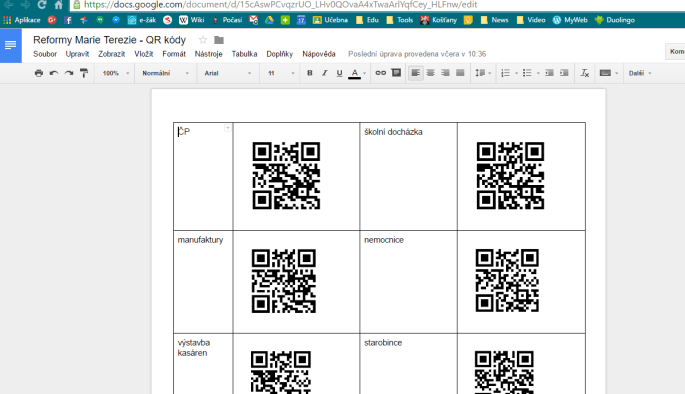
Task: Justify text alignment
Action: tap(460, 73)
